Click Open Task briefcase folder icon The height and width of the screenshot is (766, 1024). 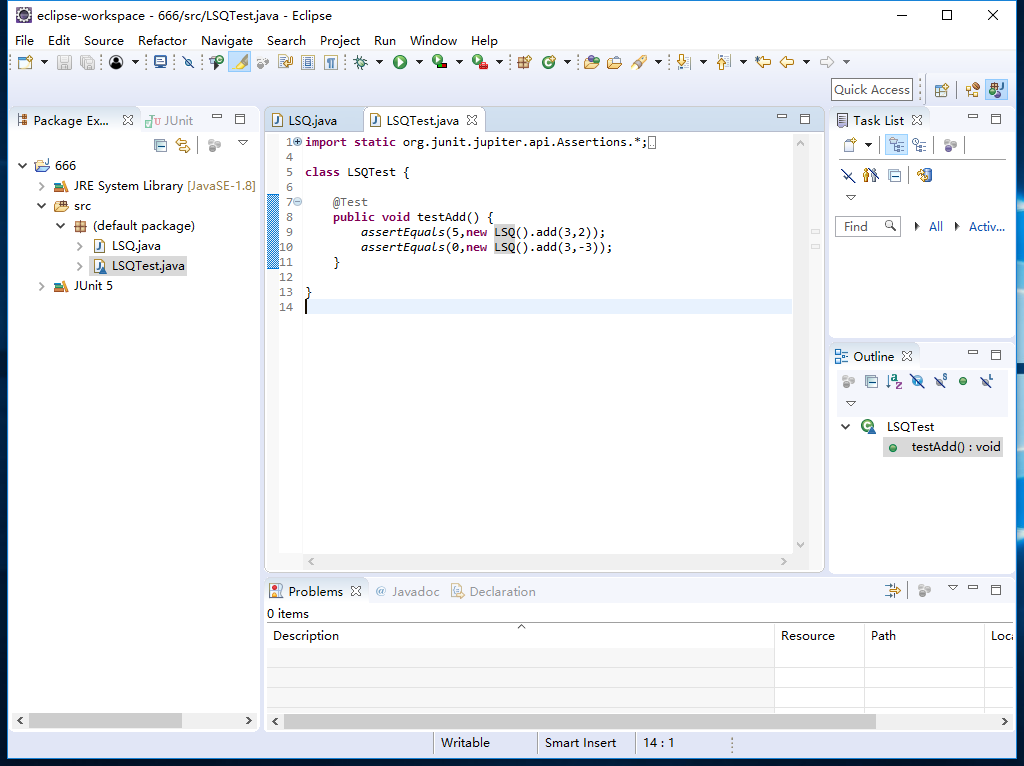pyautogui.click(x=614, y=62)
